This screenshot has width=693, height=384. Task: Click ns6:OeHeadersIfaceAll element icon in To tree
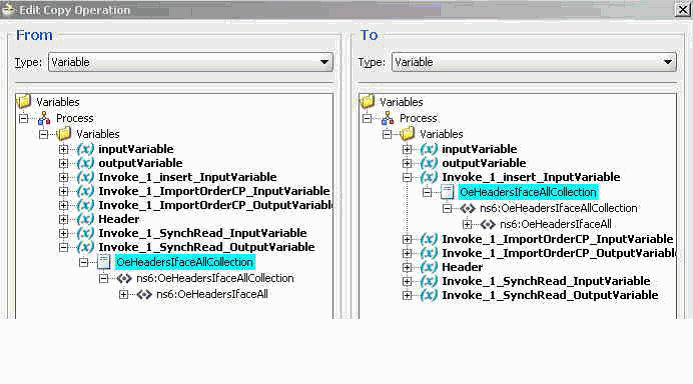tap(488, 224)
